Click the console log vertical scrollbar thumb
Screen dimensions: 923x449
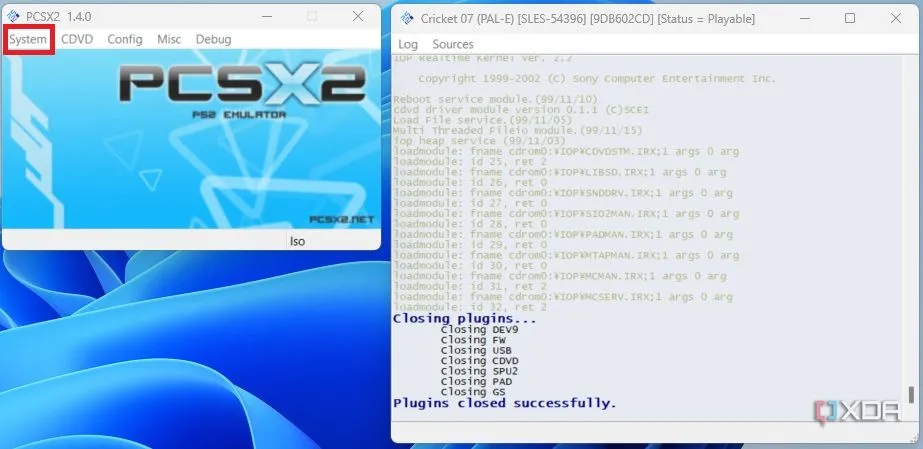(910, 394)
